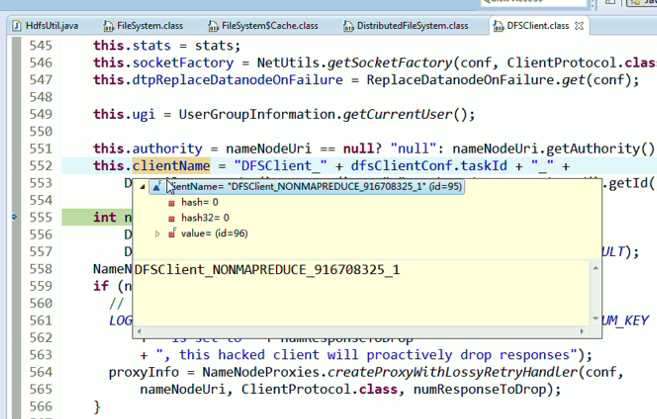Click numResponseToDrop in line 565
This screenshot has width=657, height=419.
click(x=480, y=389)
